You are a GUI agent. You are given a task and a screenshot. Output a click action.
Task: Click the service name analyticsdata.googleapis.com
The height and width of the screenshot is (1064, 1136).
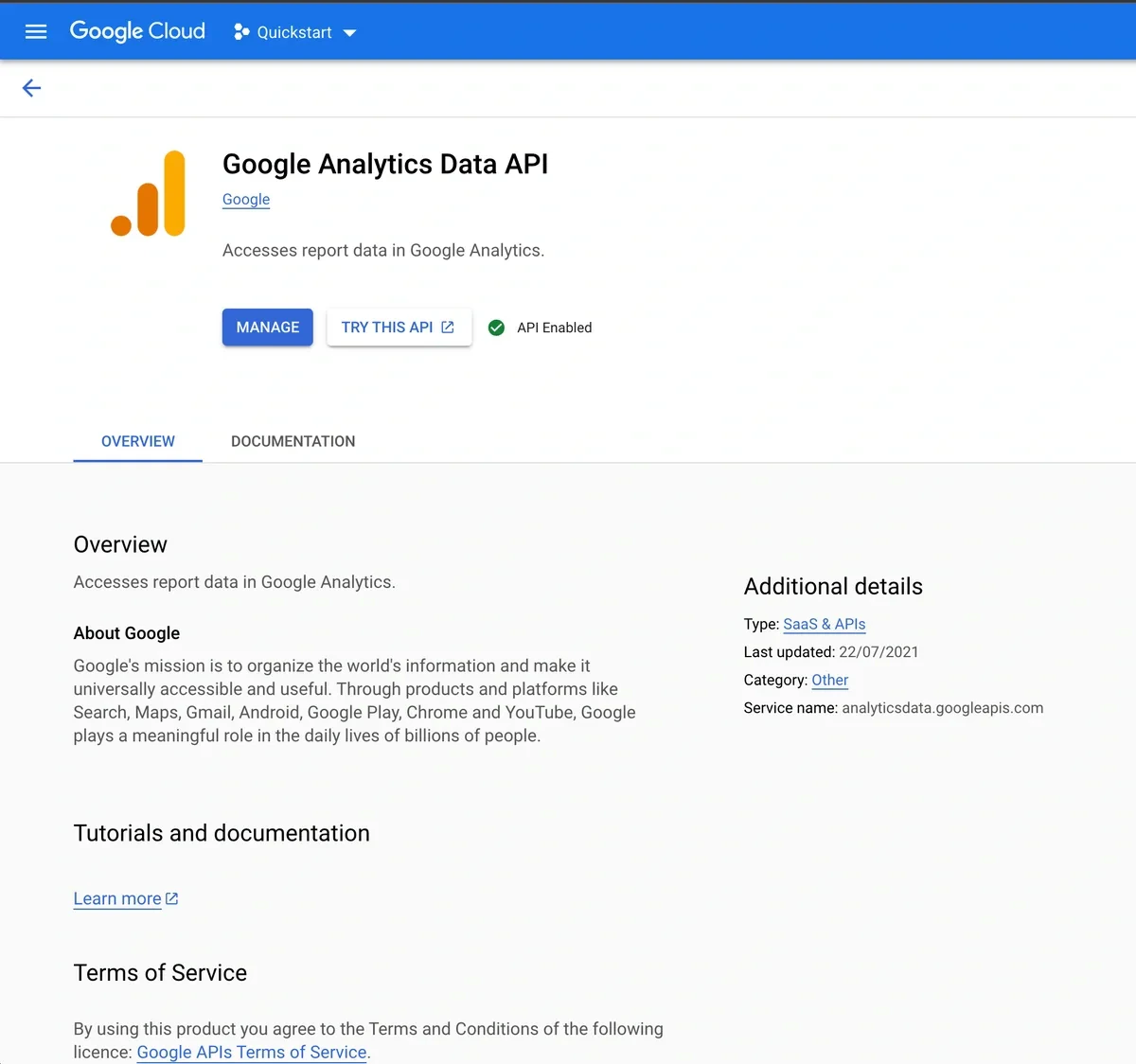pos(941,707)
